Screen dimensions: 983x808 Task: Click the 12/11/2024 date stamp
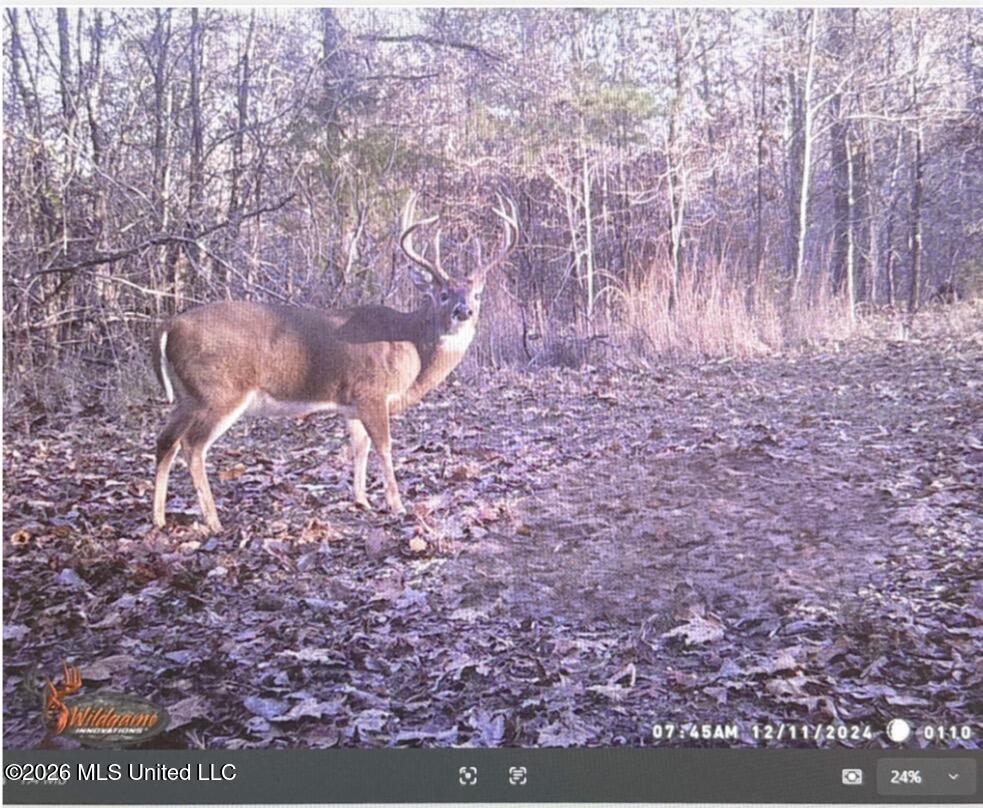coord(812,732)
